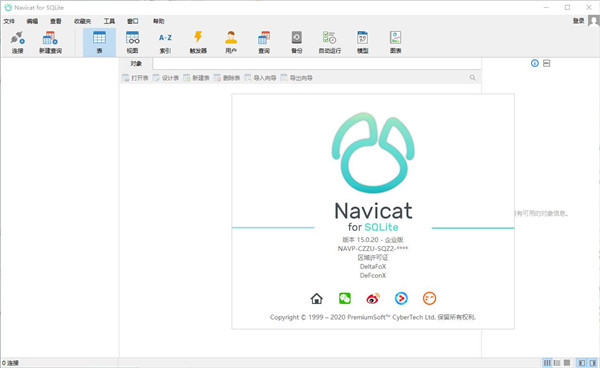Screen dimensions: 600x368
Task: Open the 查看 (View) menu
Action: 55,21
